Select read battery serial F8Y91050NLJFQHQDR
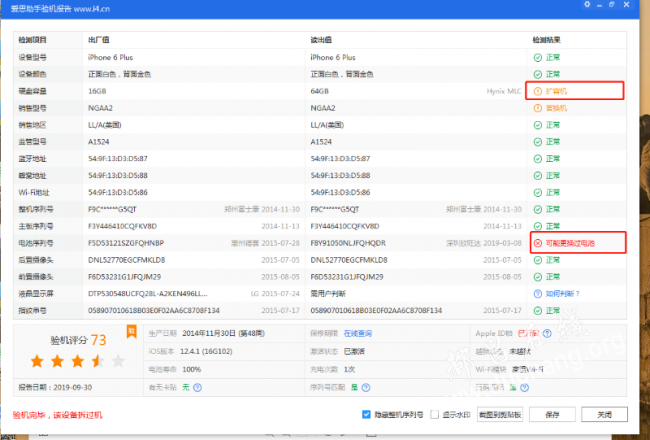Screen dimensions: 650x440 click(348, 243)
